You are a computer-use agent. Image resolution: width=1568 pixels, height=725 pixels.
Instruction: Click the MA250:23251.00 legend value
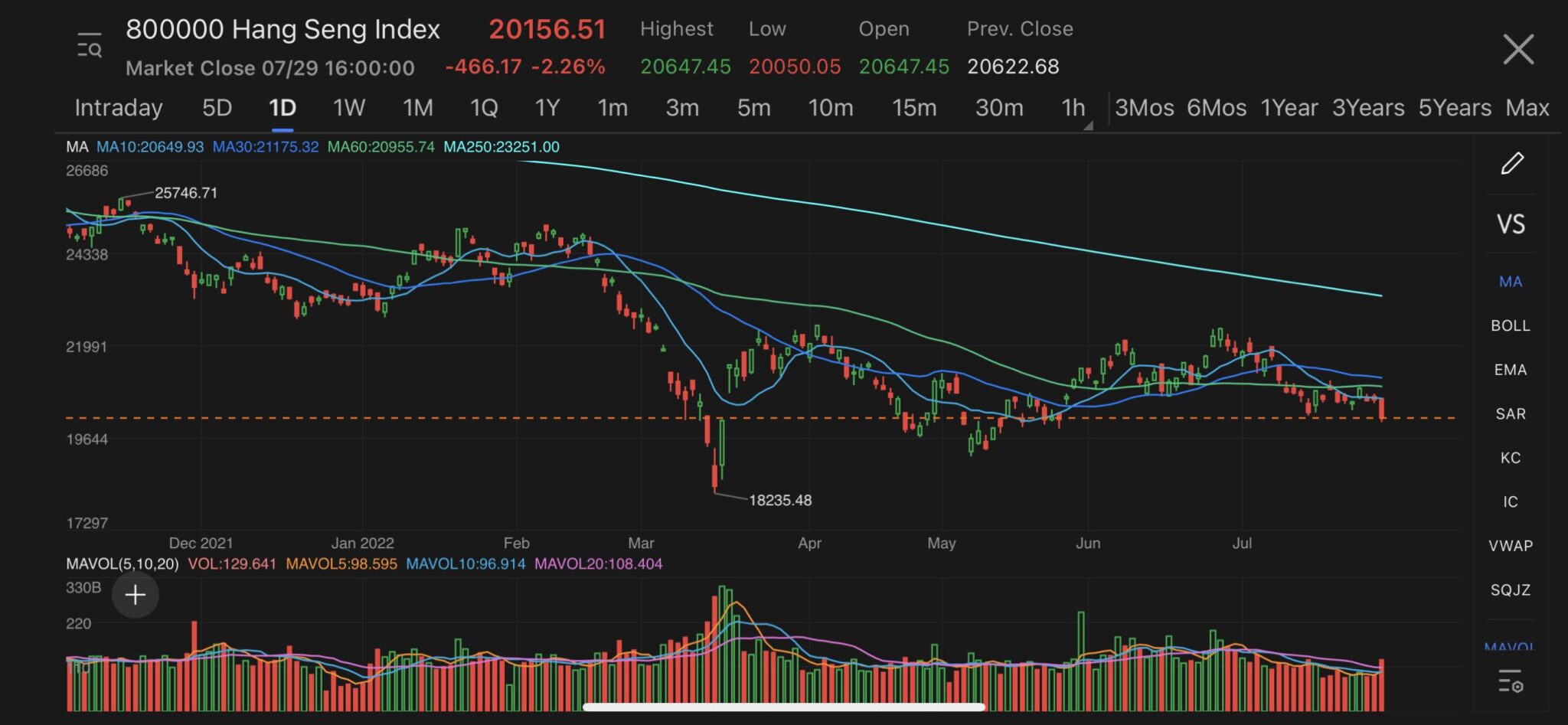point(501,147)
